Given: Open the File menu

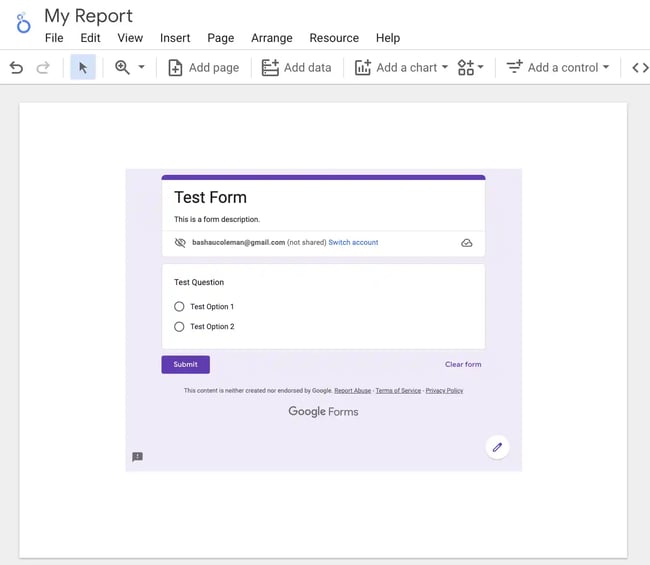Looking at the screenshot, I should coord(54,38).
